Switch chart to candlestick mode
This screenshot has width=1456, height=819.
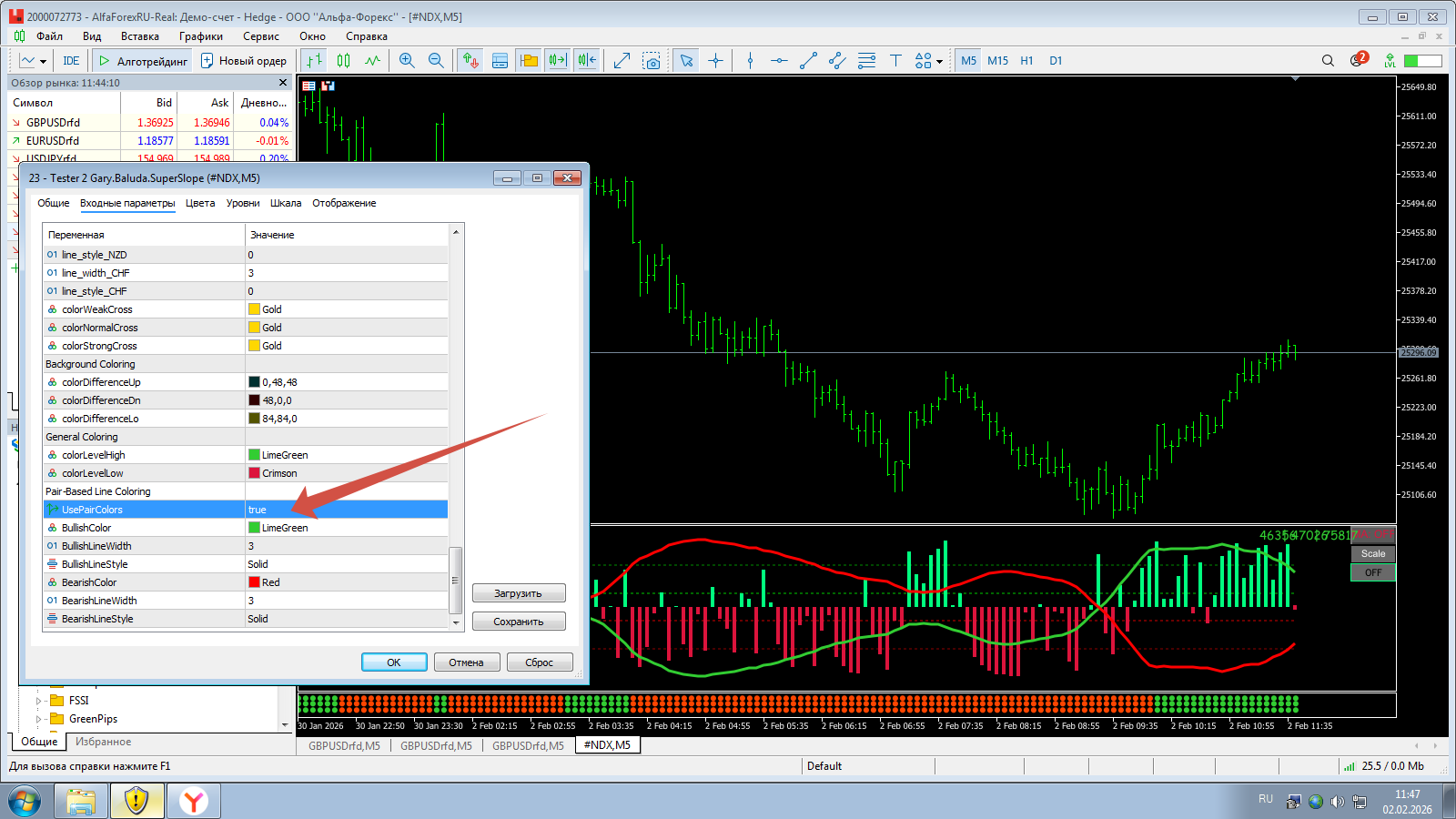(x=343, y=61)
